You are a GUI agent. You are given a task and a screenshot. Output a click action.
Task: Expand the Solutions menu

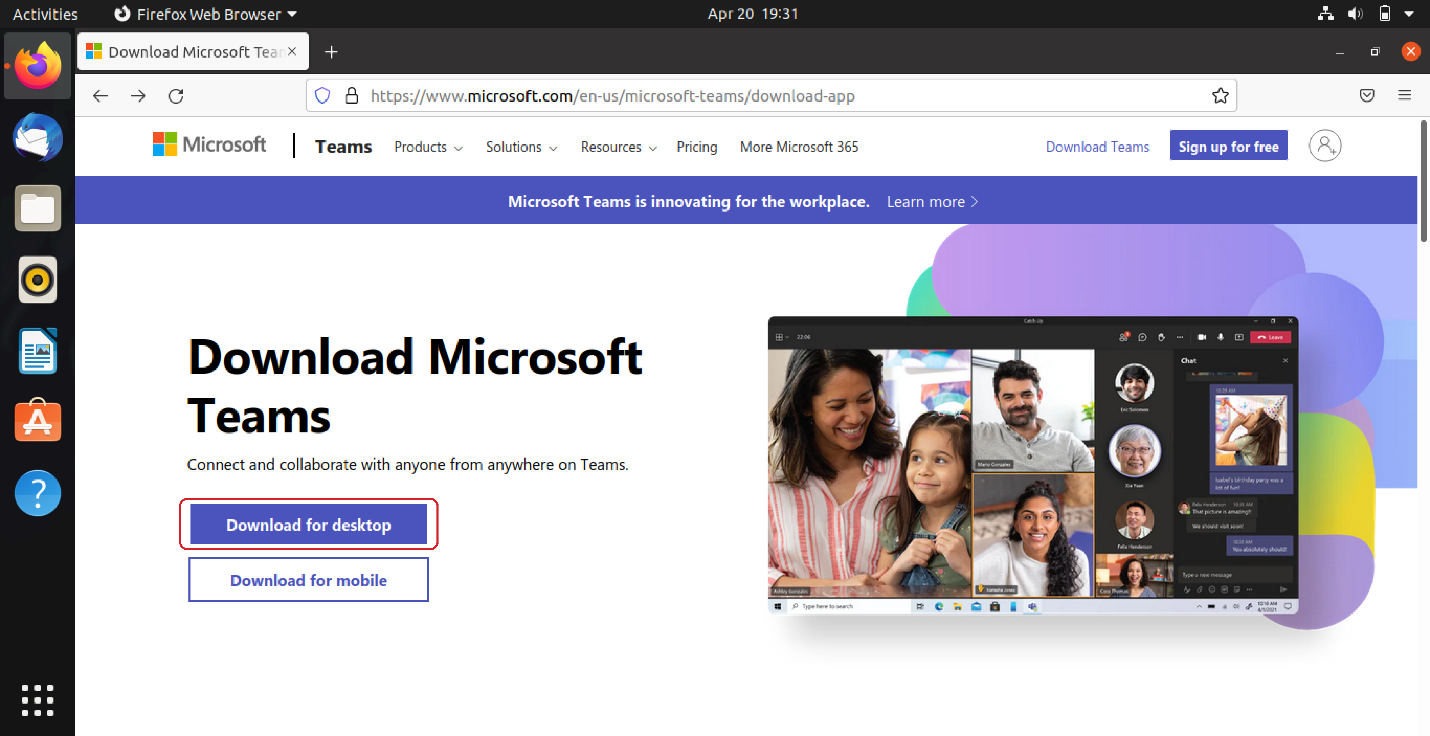point(521,147)
